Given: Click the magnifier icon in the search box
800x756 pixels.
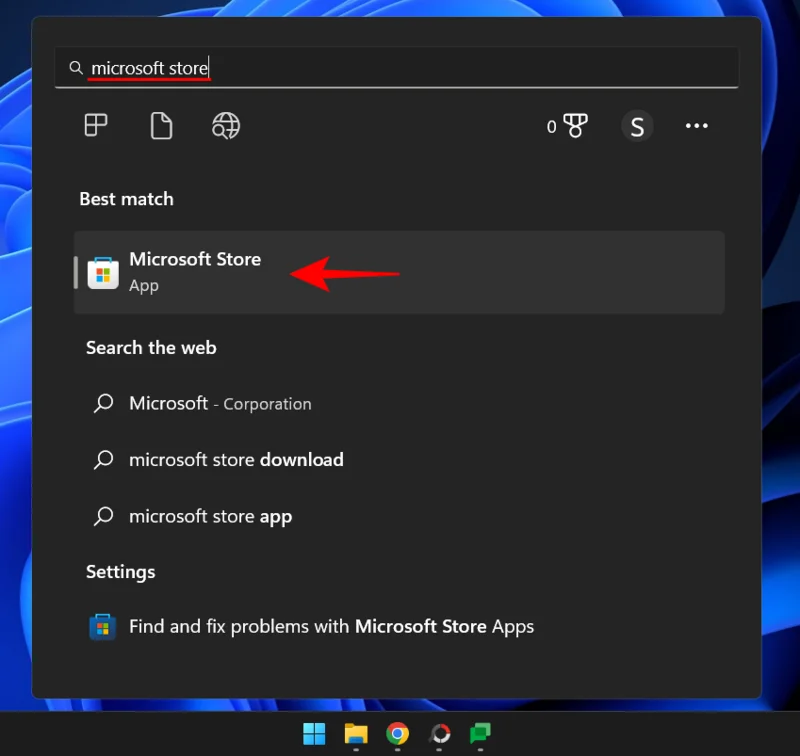Looking at the screenshot, I should pyautogui.click(x=76, y=67).
